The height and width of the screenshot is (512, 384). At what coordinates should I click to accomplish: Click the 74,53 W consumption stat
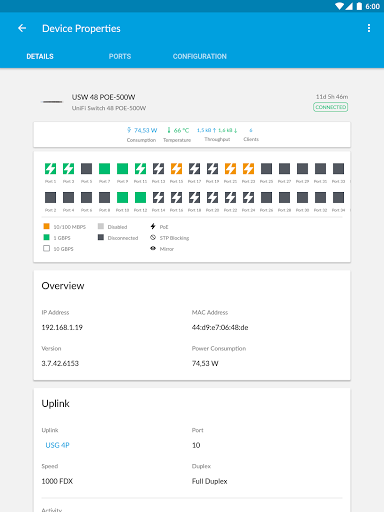tap(142, 130)
